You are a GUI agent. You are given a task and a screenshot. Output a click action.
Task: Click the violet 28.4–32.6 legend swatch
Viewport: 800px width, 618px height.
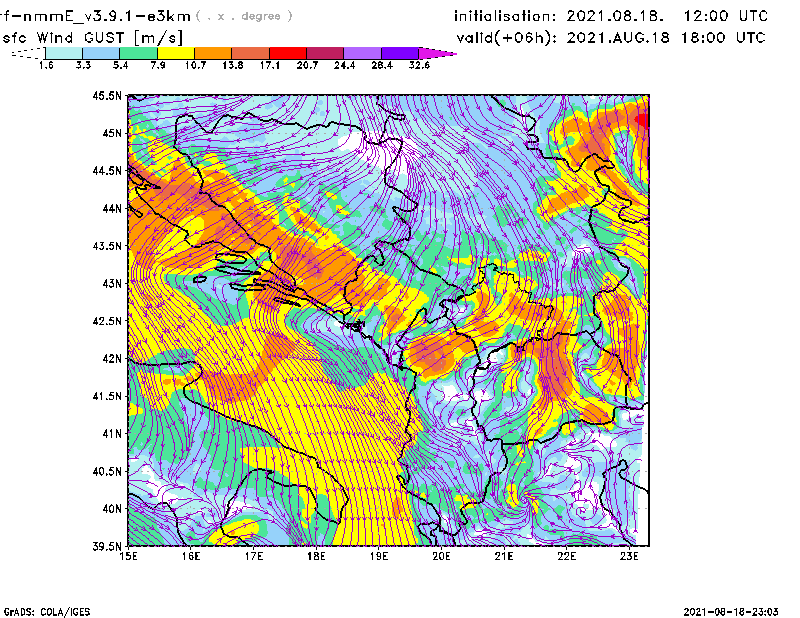click(x=401, y=52)
